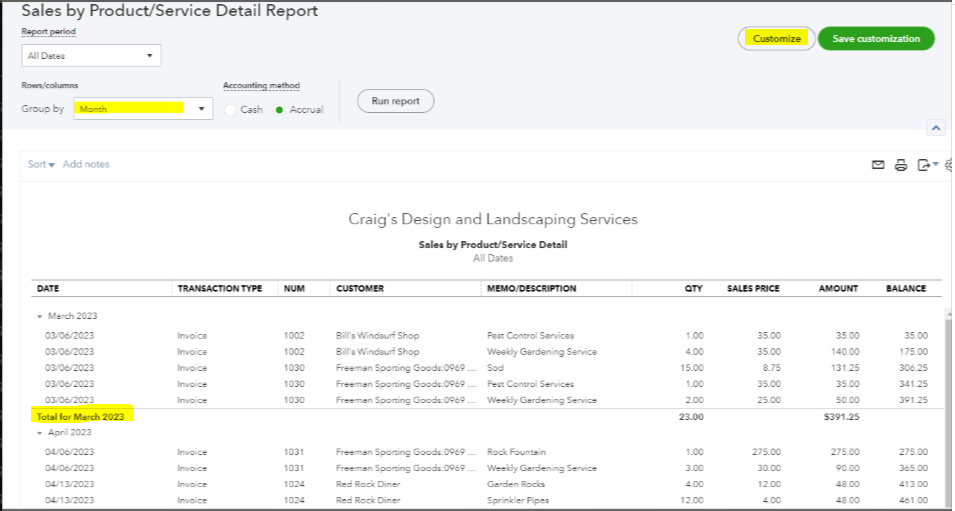Image resolution: width=955 pixels, height=511 pixels.
Task: Open the Sort dropdown
Action: click(41, 164)
